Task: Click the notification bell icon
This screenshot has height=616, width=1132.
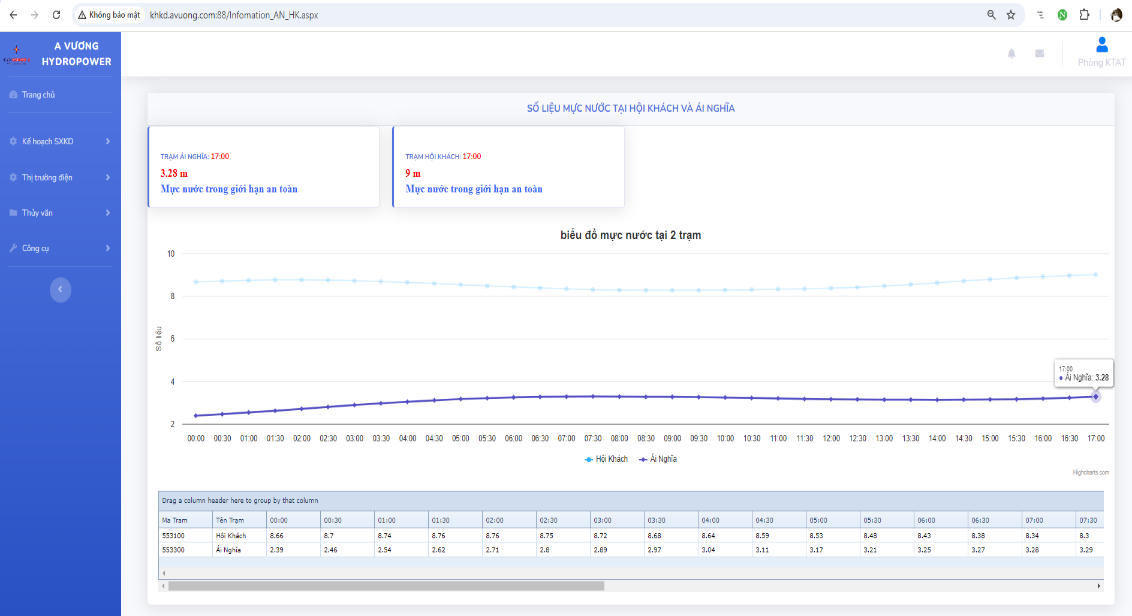Action: click(1012, 53)
